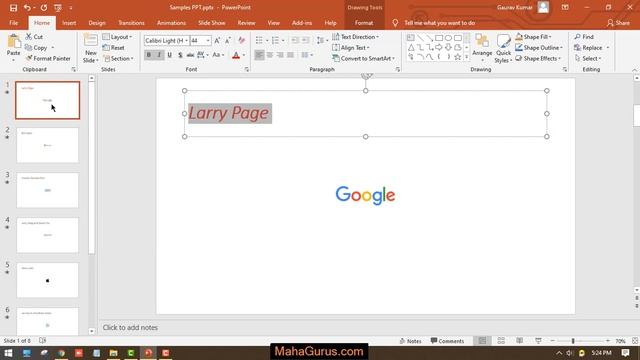Switch to Slide Sorter view
This screenshot has height=360, width=640.
[501, 340]
